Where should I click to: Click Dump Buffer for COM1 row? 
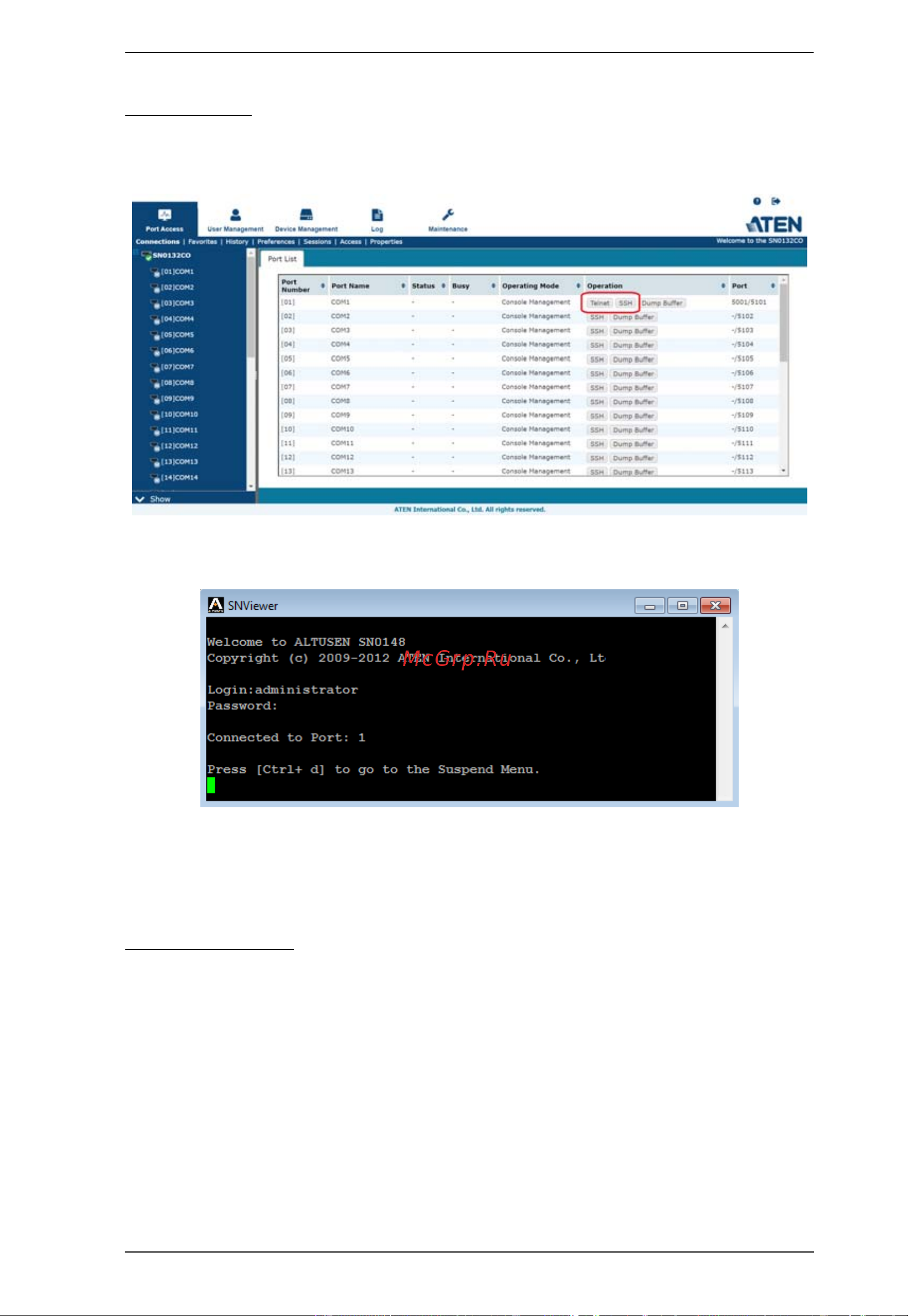[662, 303]
